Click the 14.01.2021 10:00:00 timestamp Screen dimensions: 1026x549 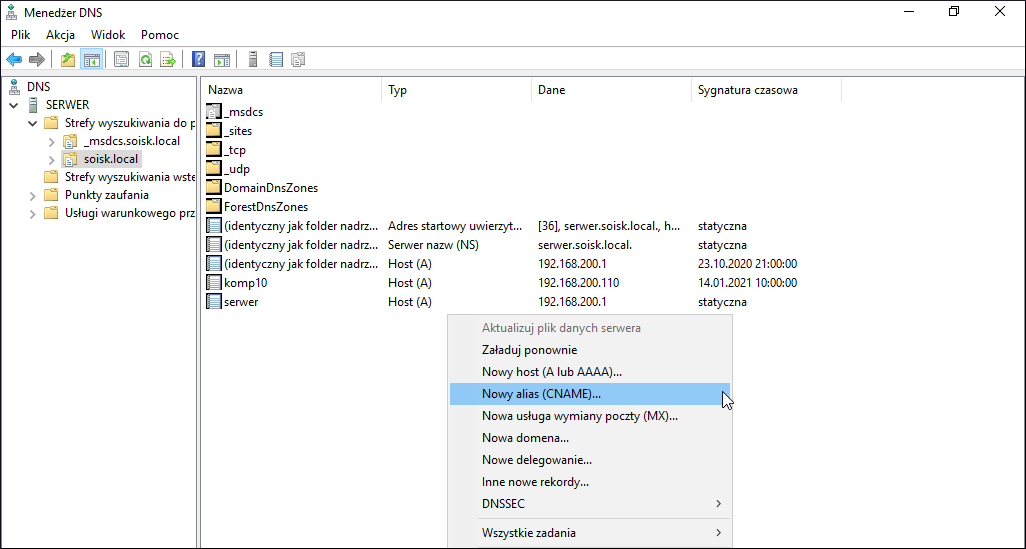pyautogui.click(x=747, y=283)
